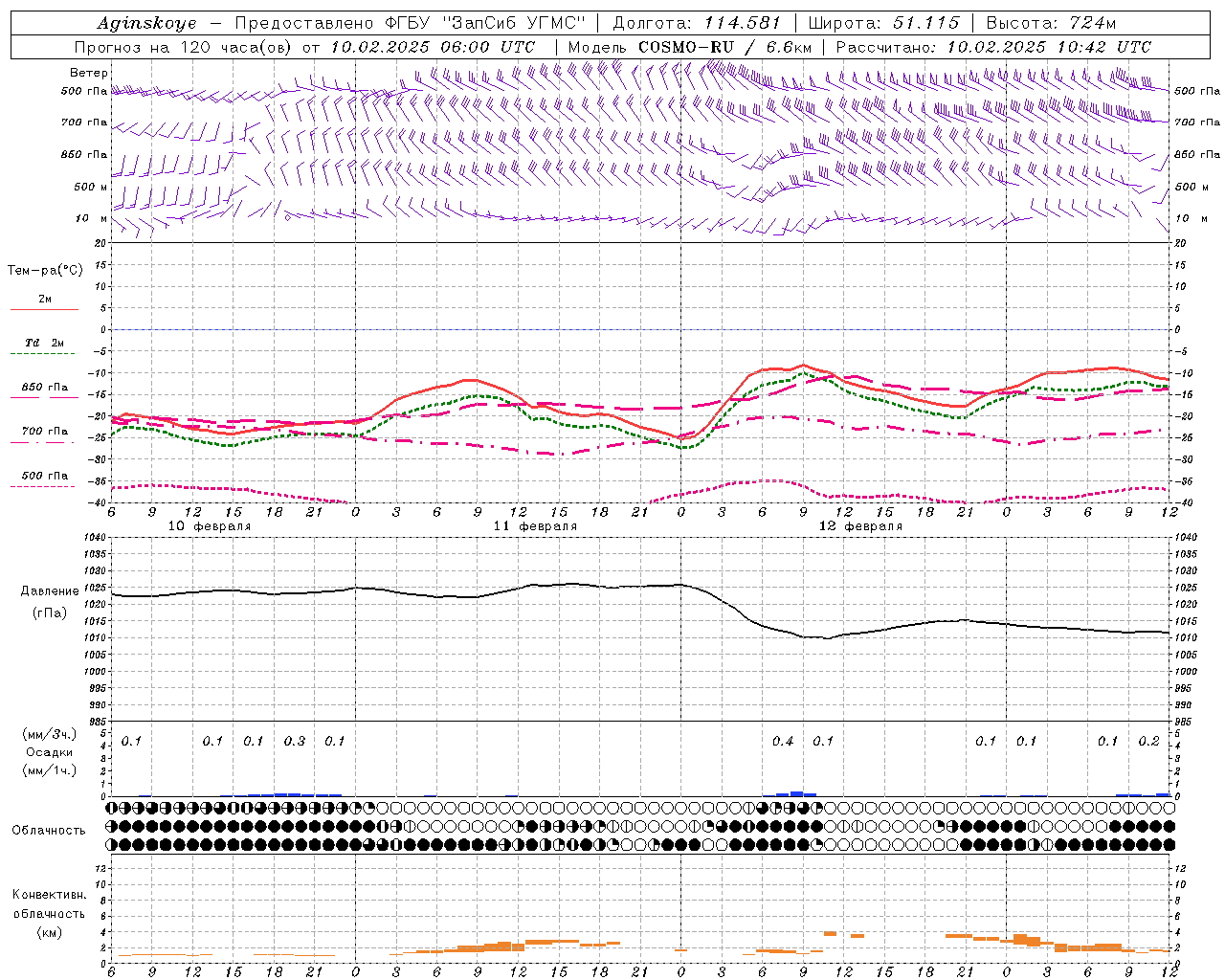Click the 0.4 precipitation value
Image resolution: width=1225 pixels, height=980 pixels.
[x=782, y=742]
